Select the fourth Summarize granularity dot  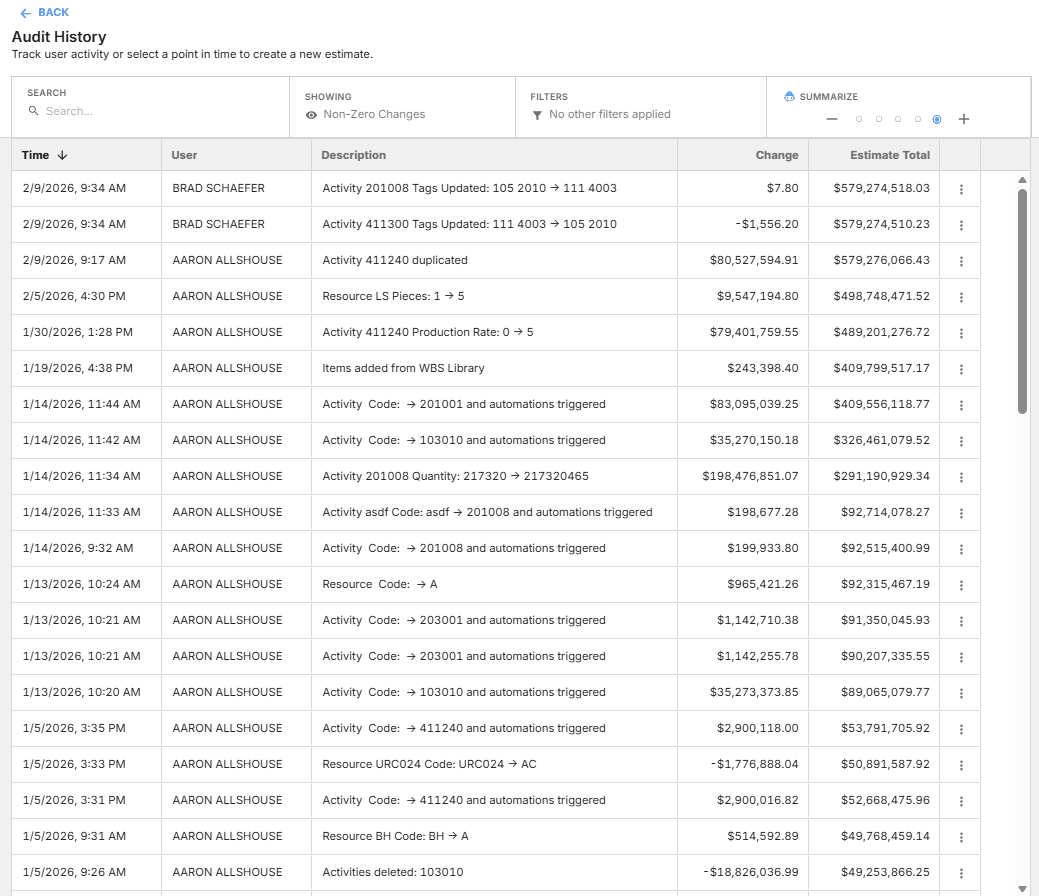pos(918,119)
